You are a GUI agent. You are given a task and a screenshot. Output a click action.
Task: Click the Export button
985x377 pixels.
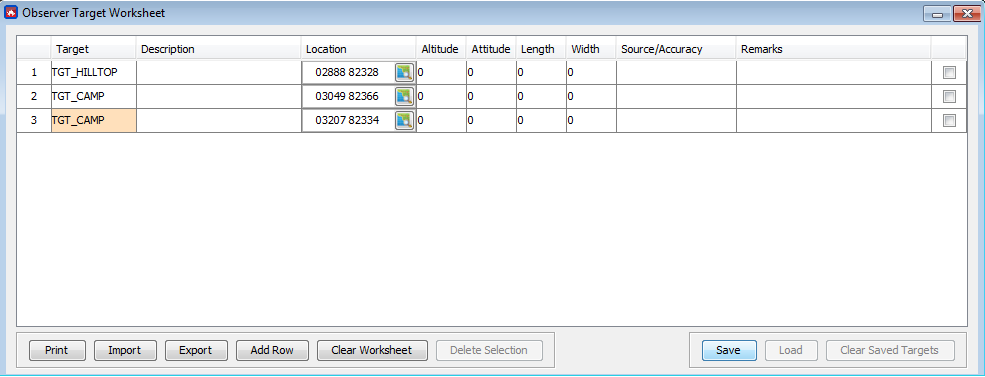(196, 350)
